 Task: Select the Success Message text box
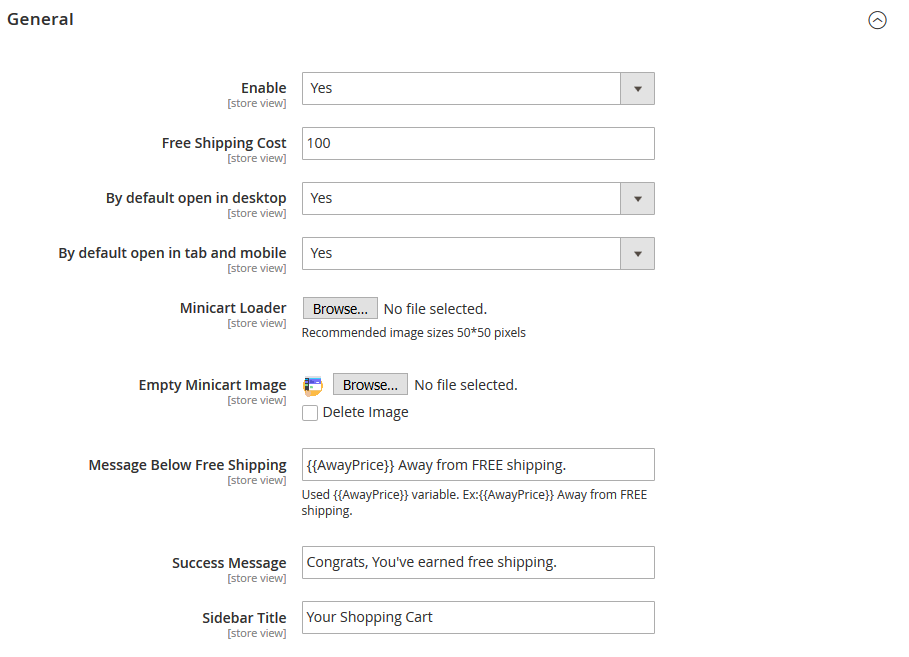478,562
